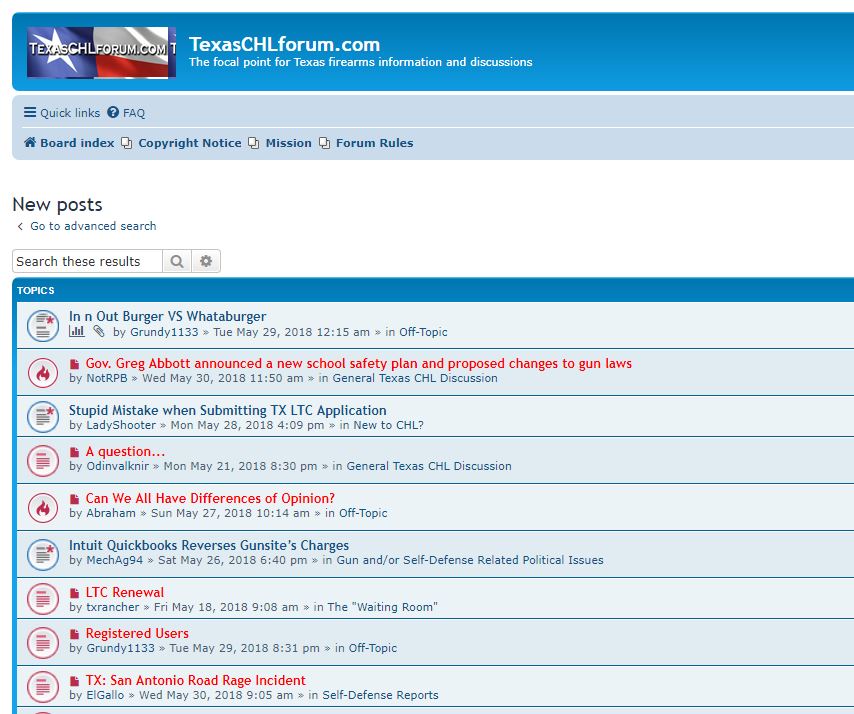Open the FAQ page
854x714 pixels.
[126, 113]
